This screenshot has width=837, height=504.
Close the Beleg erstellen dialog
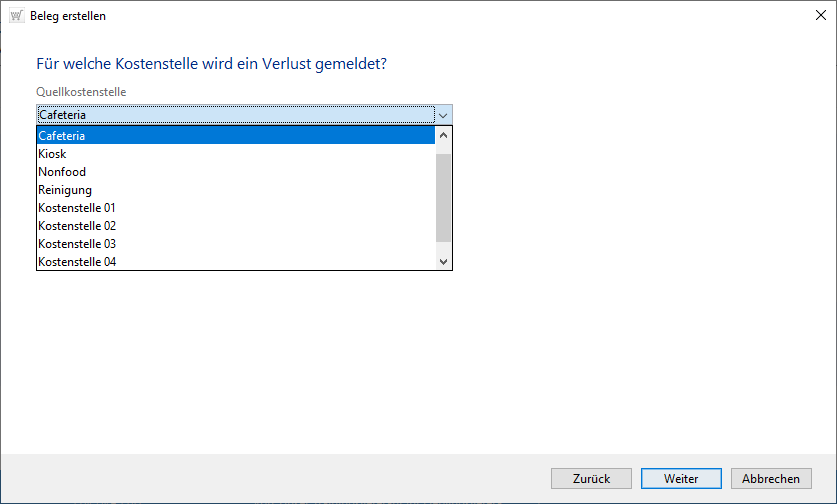point(817,16)
